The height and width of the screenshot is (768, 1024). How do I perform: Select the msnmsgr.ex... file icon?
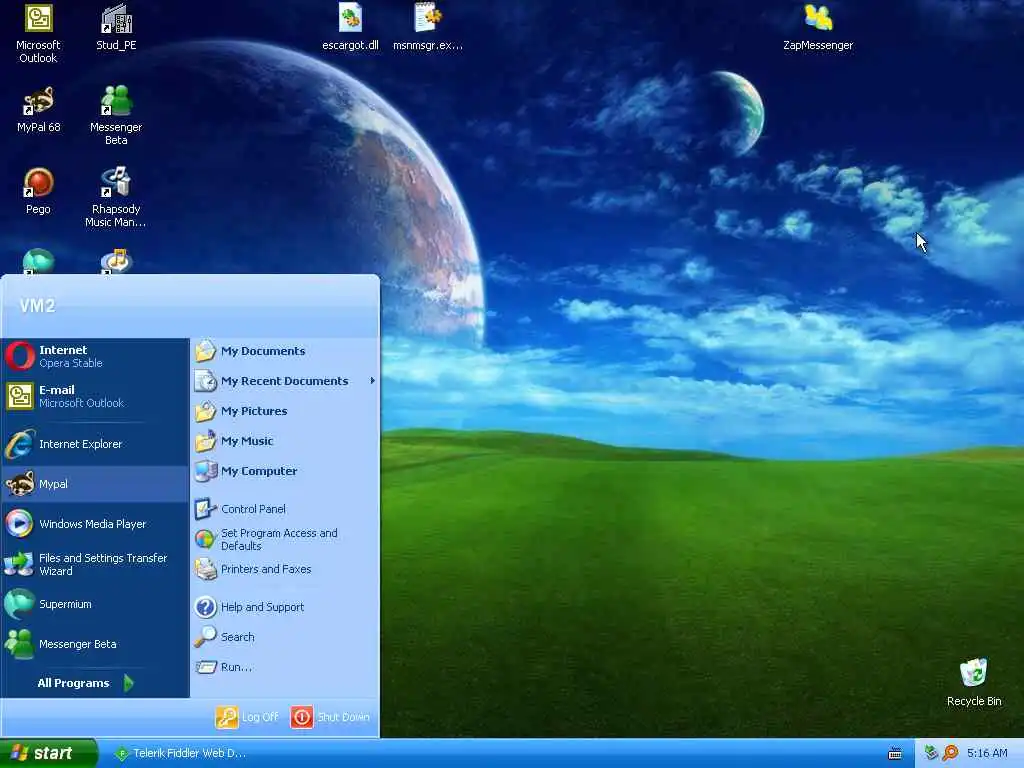click(428, 27)
